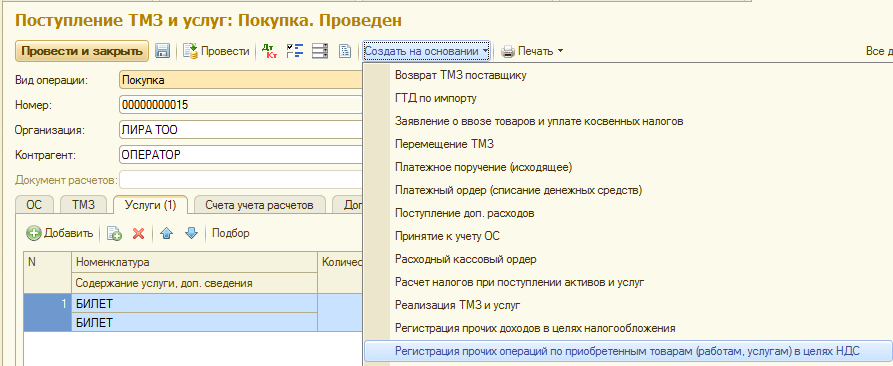Copy the row with the document-plus icon
Viewport: 893px width, 366px height.
coord(114,233)
